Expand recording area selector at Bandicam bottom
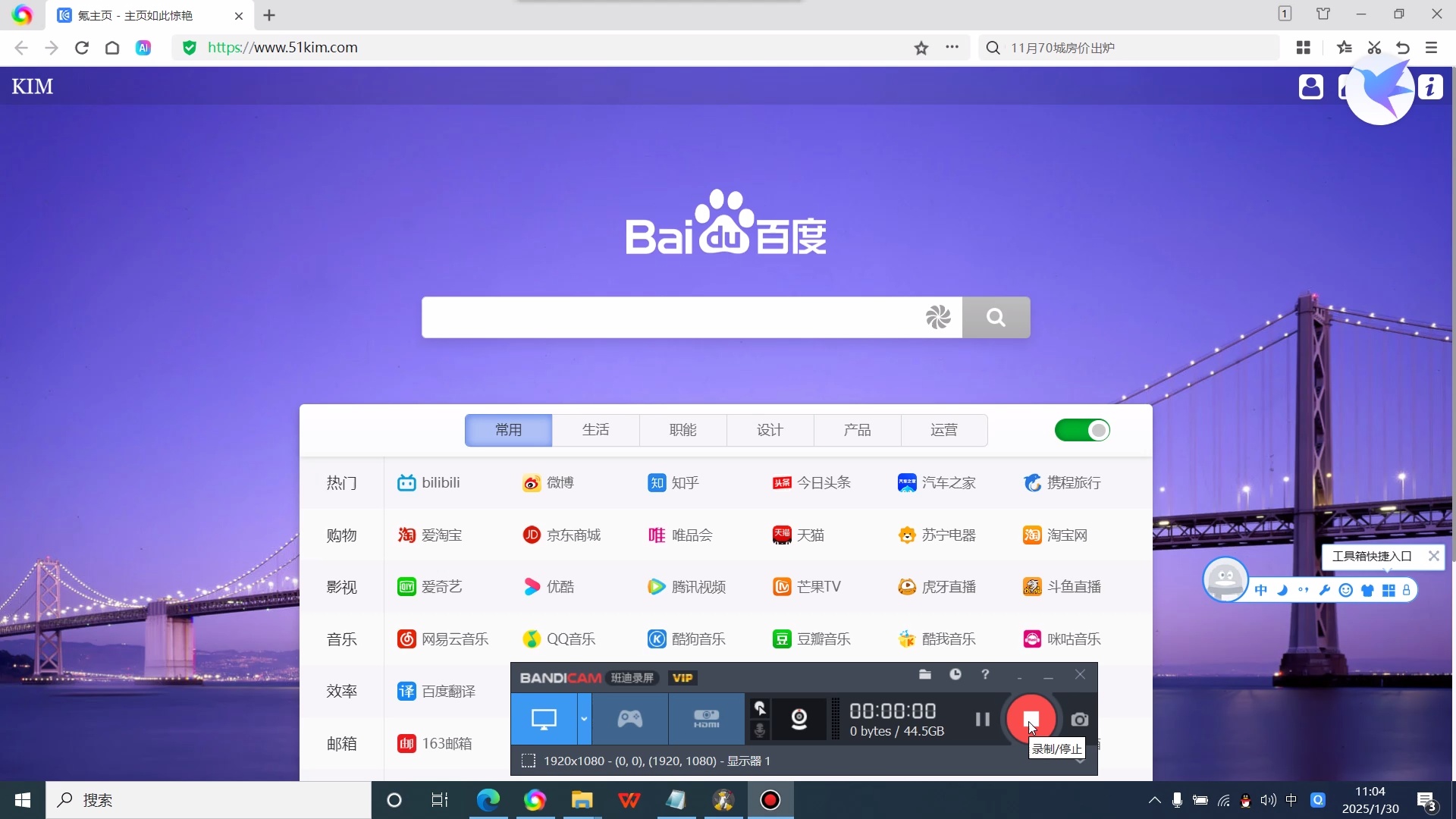 1081,764
